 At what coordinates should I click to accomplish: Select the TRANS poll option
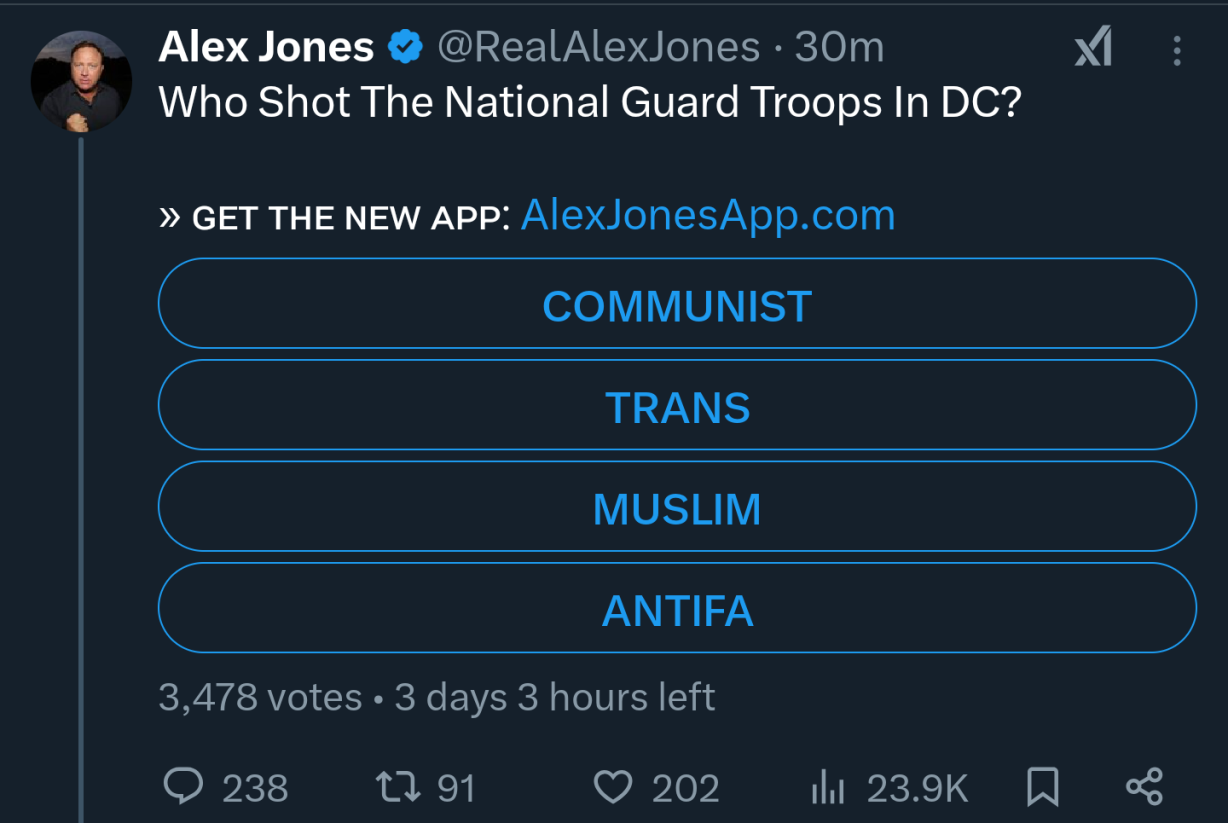(x=677, y=406)
